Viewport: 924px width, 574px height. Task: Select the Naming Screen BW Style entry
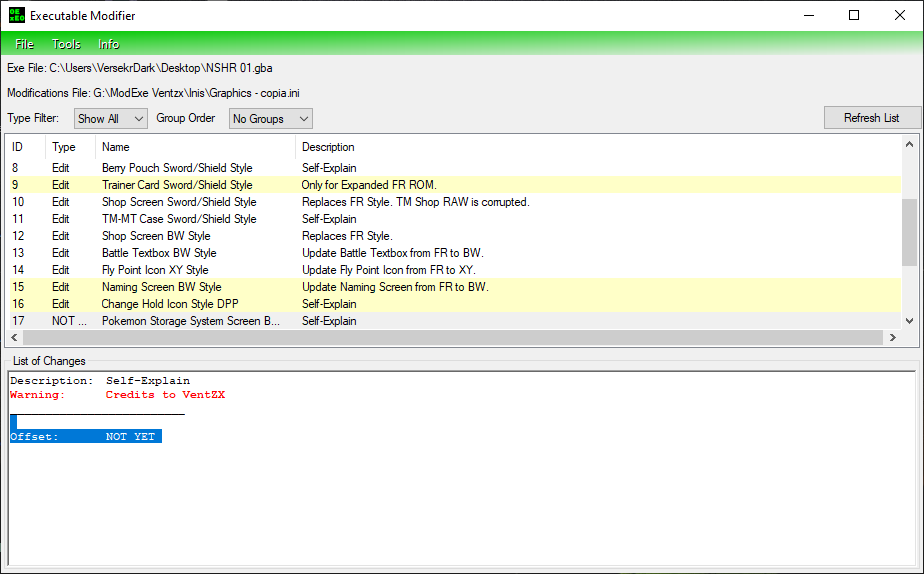[161, 287]
